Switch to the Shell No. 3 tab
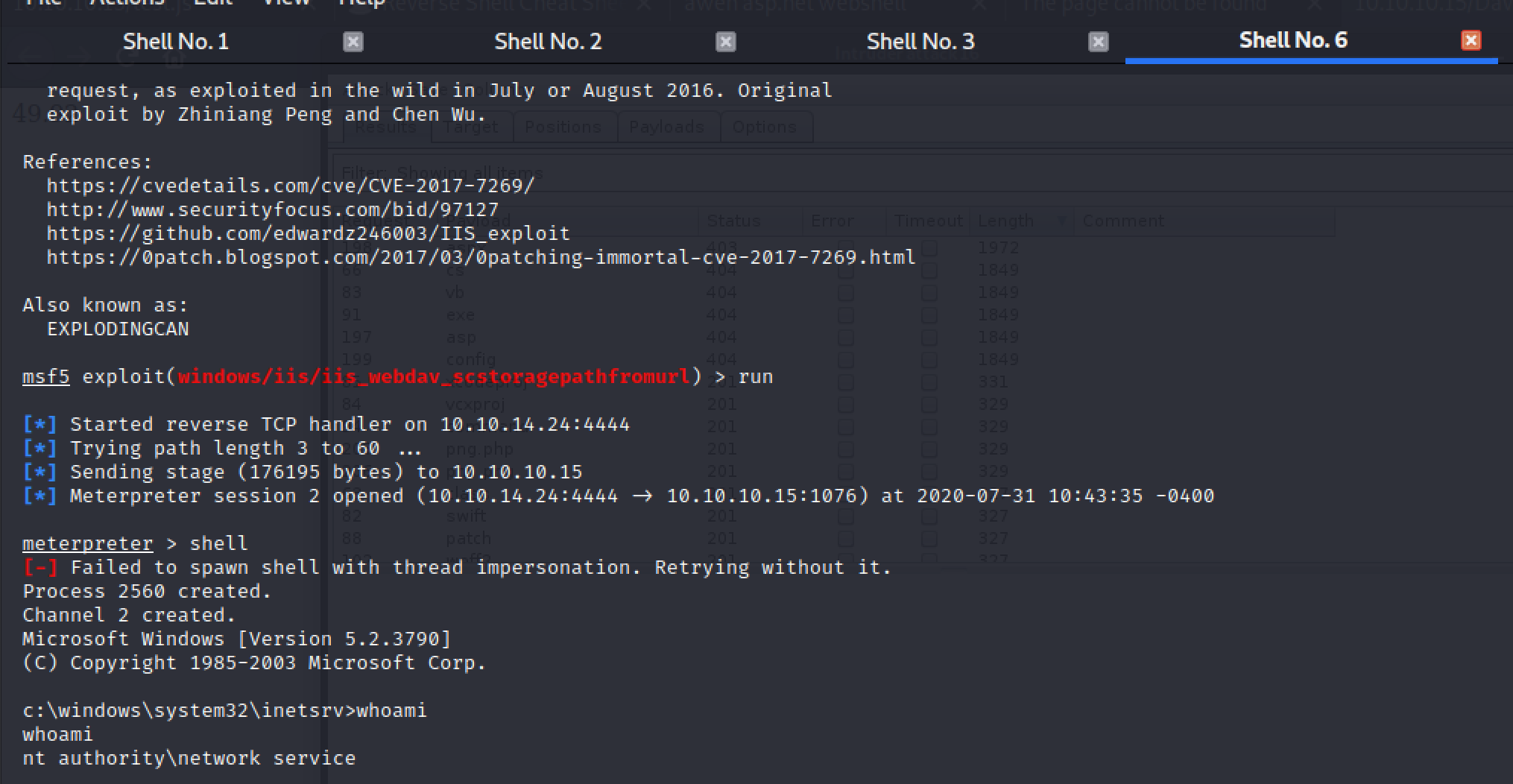This screenshot has height=784, width=1513. coord(920,41)
